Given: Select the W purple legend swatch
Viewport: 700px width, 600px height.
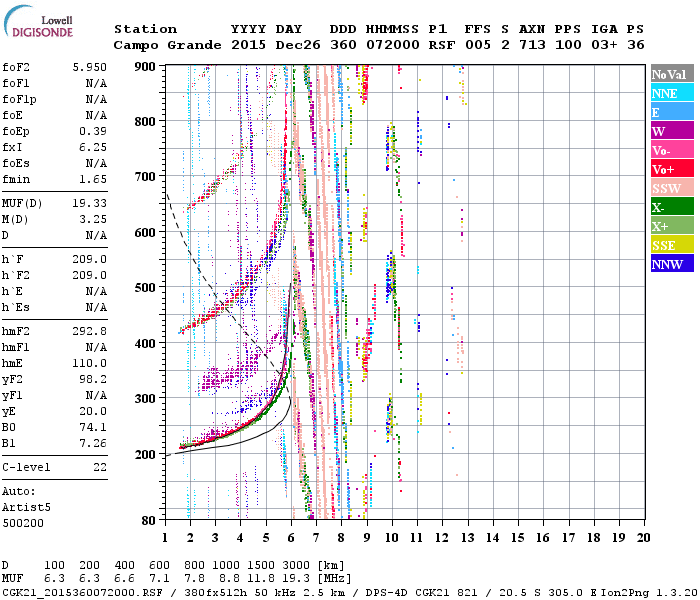Looking at the screenshot, I should tap(672, 131).
